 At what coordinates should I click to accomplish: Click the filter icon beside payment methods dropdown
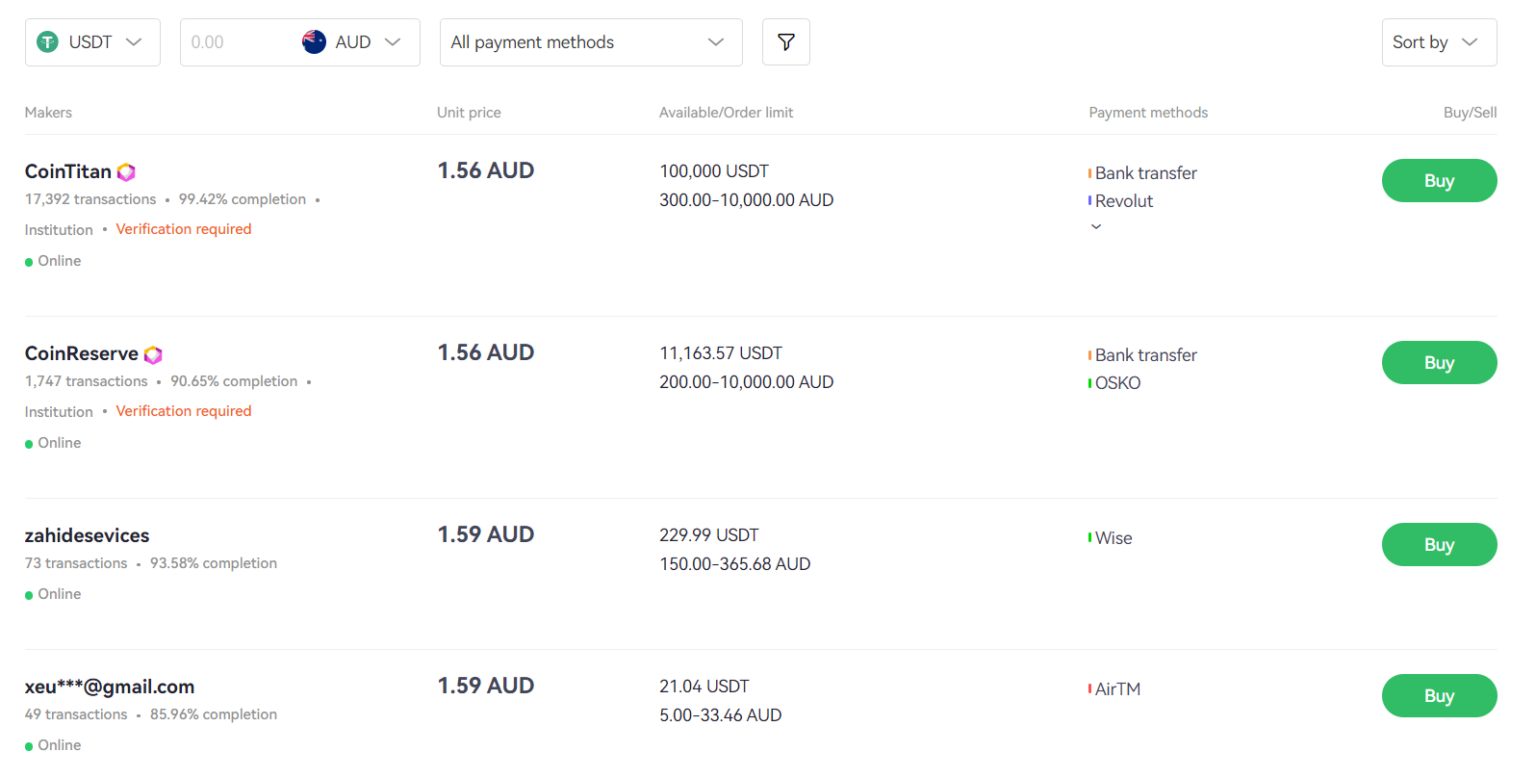(x=786, y=42)
